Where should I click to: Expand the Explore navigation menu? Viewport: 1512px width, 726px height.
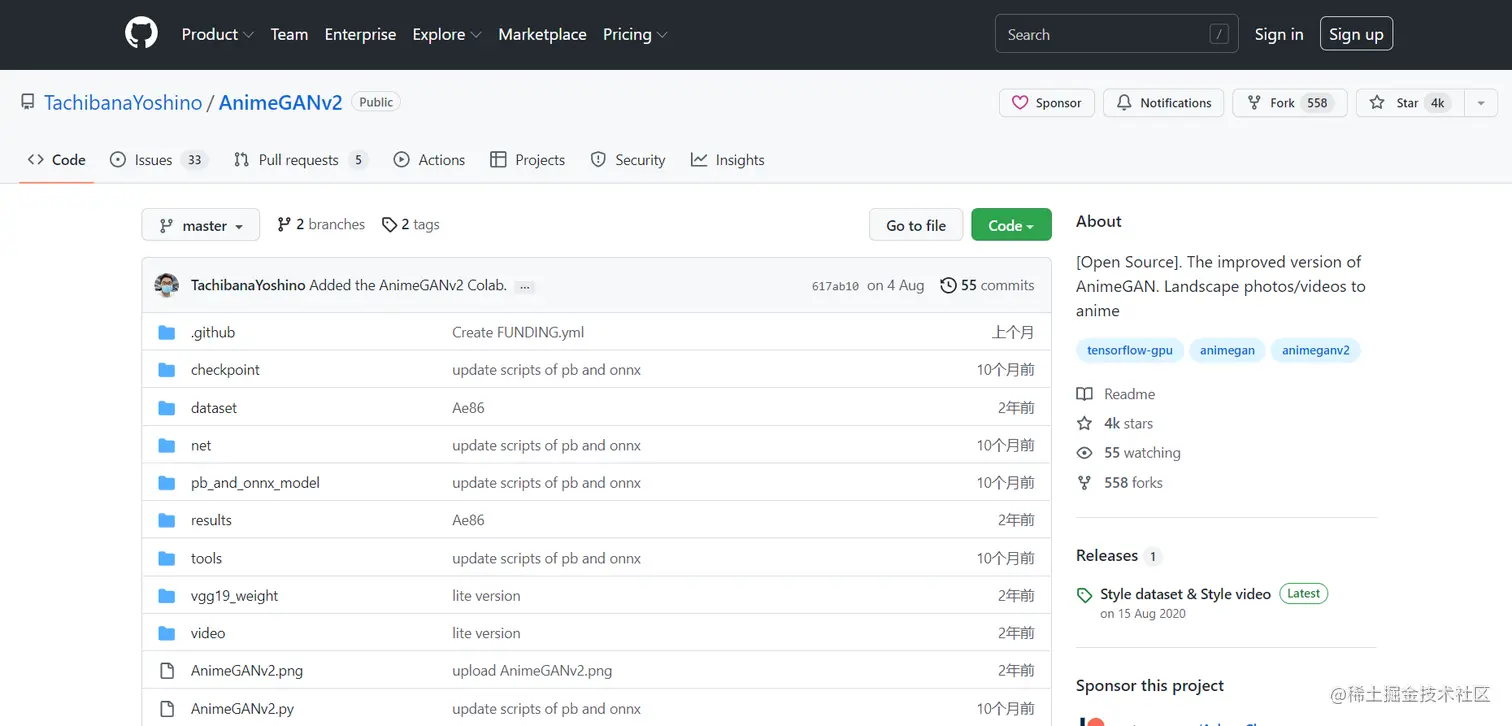pos(447,34)
